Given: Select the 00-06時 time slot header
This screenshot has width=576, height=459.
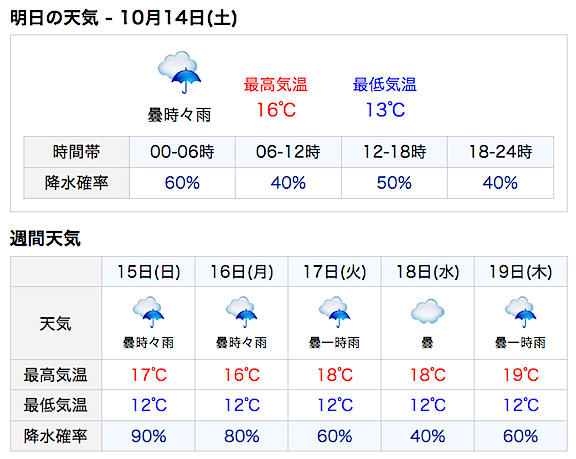Looking at the screenshot, I should point(182,152).
